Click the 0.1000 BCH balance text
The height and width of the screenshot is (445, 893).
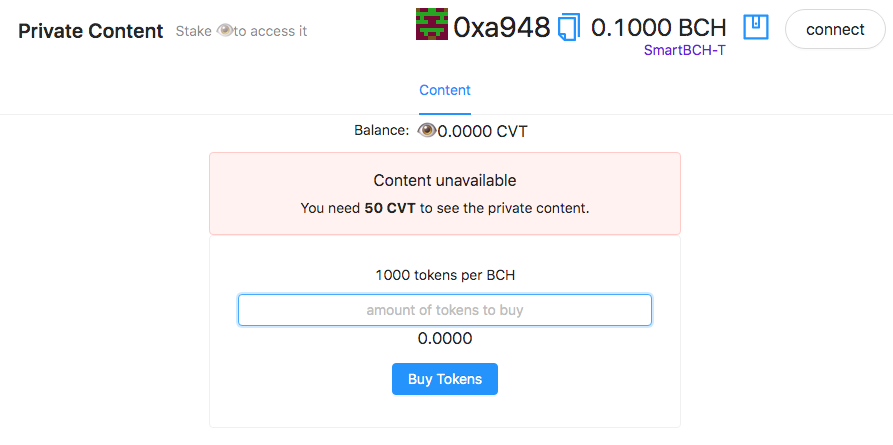659,27
